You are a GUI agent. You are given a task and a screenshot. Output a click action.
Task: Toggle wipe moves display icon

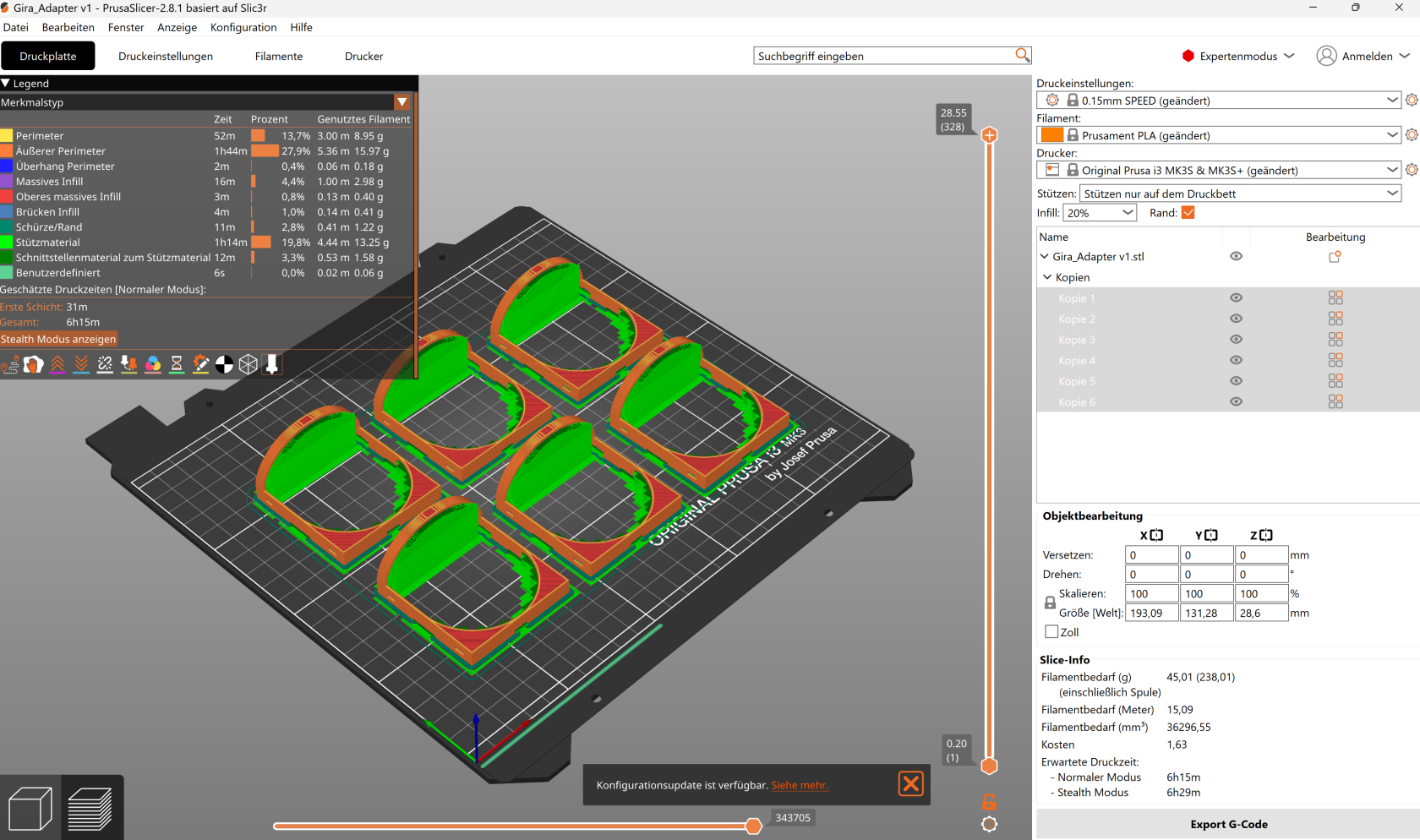tap(34, 364)
